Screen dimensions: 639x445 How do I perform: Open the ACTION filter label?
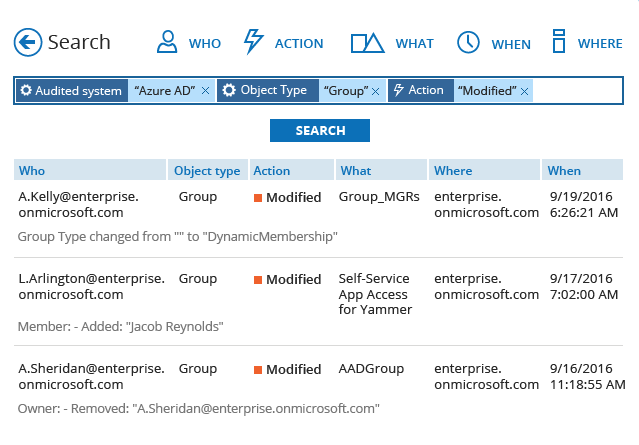[x=299, y=43]
